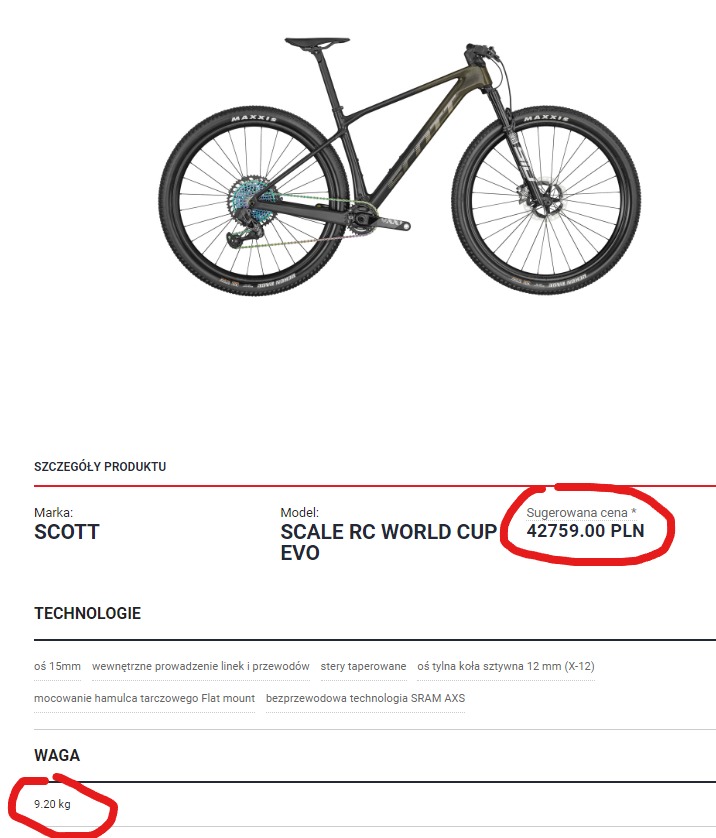Click the bike's front wheel disc brake
Screen dimensions: 716x838
pyautogui.click(x=540, y=199)
